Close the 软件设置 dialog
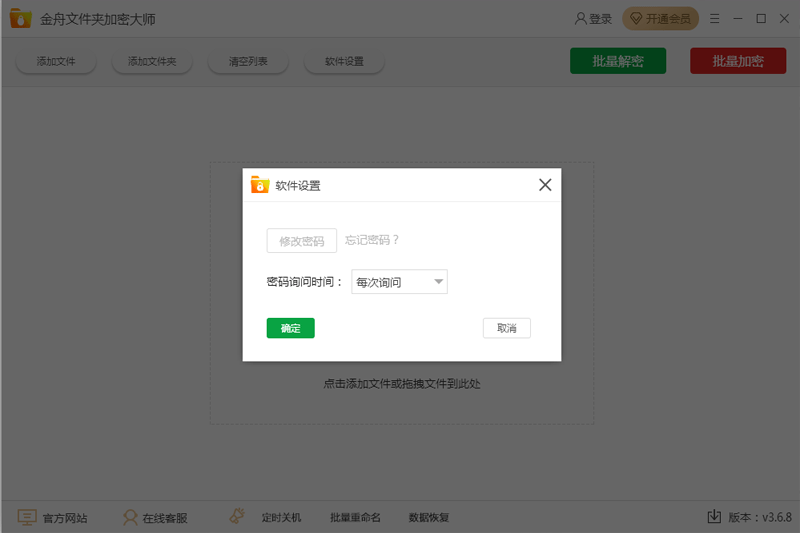Viewport: 800px width, 533px height. pyautogui.click(x=545, y=185)
